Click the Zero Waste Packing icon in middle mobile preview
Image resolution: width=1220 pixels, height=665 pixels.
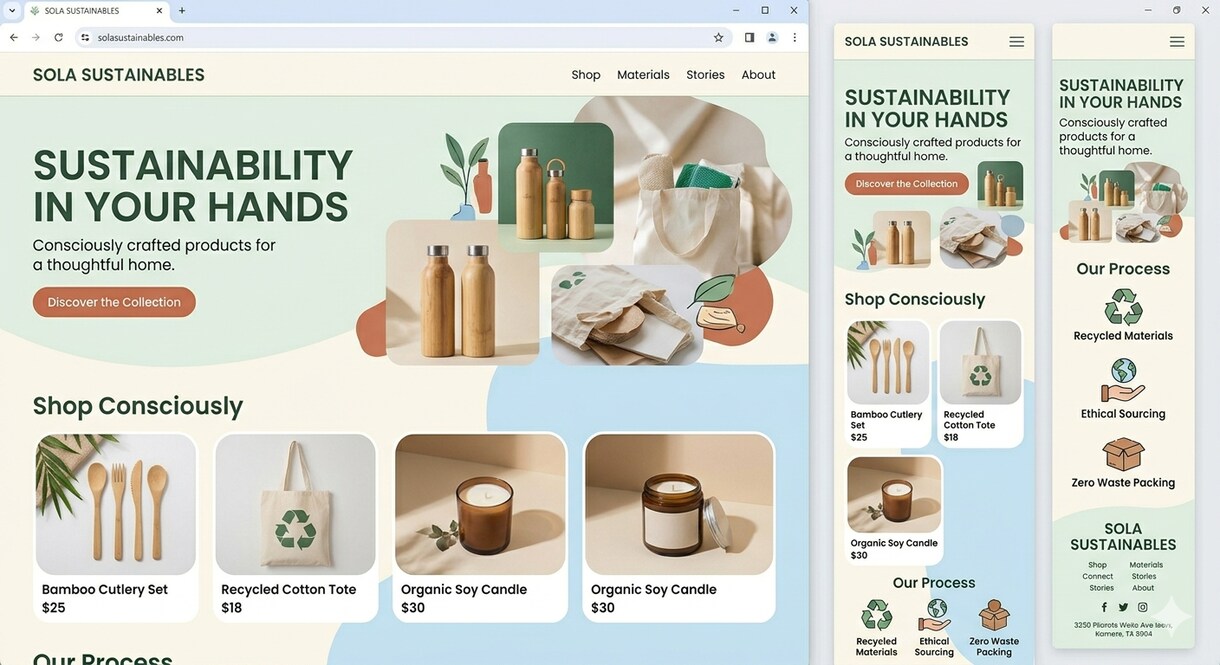994,615
